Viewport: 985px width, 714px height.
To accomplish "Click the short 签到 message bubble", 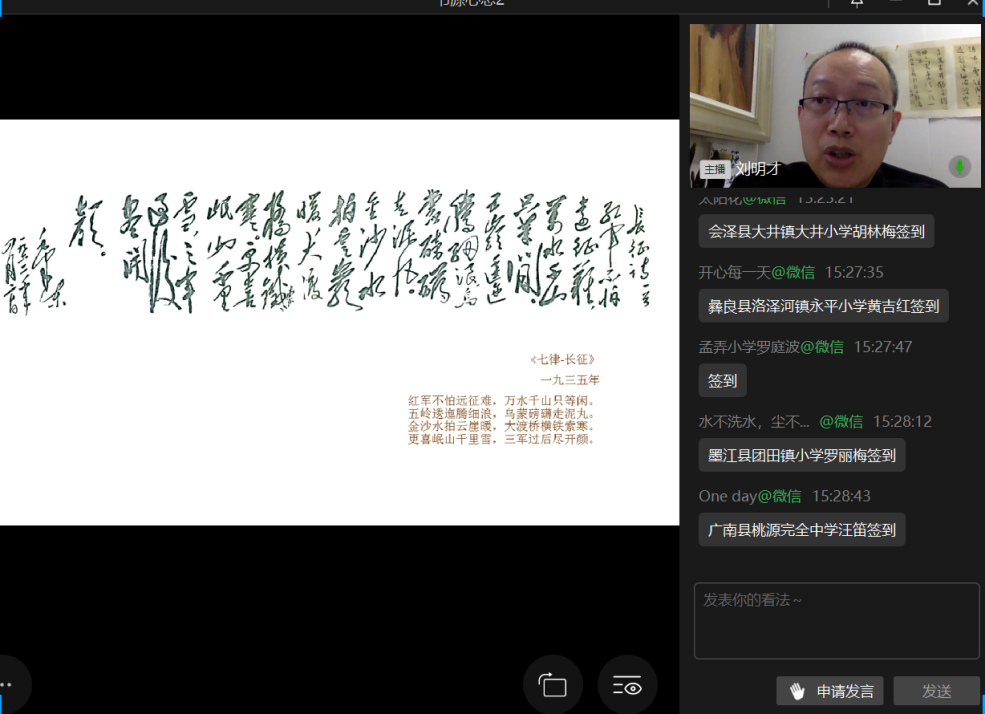I will coord(722,381).
